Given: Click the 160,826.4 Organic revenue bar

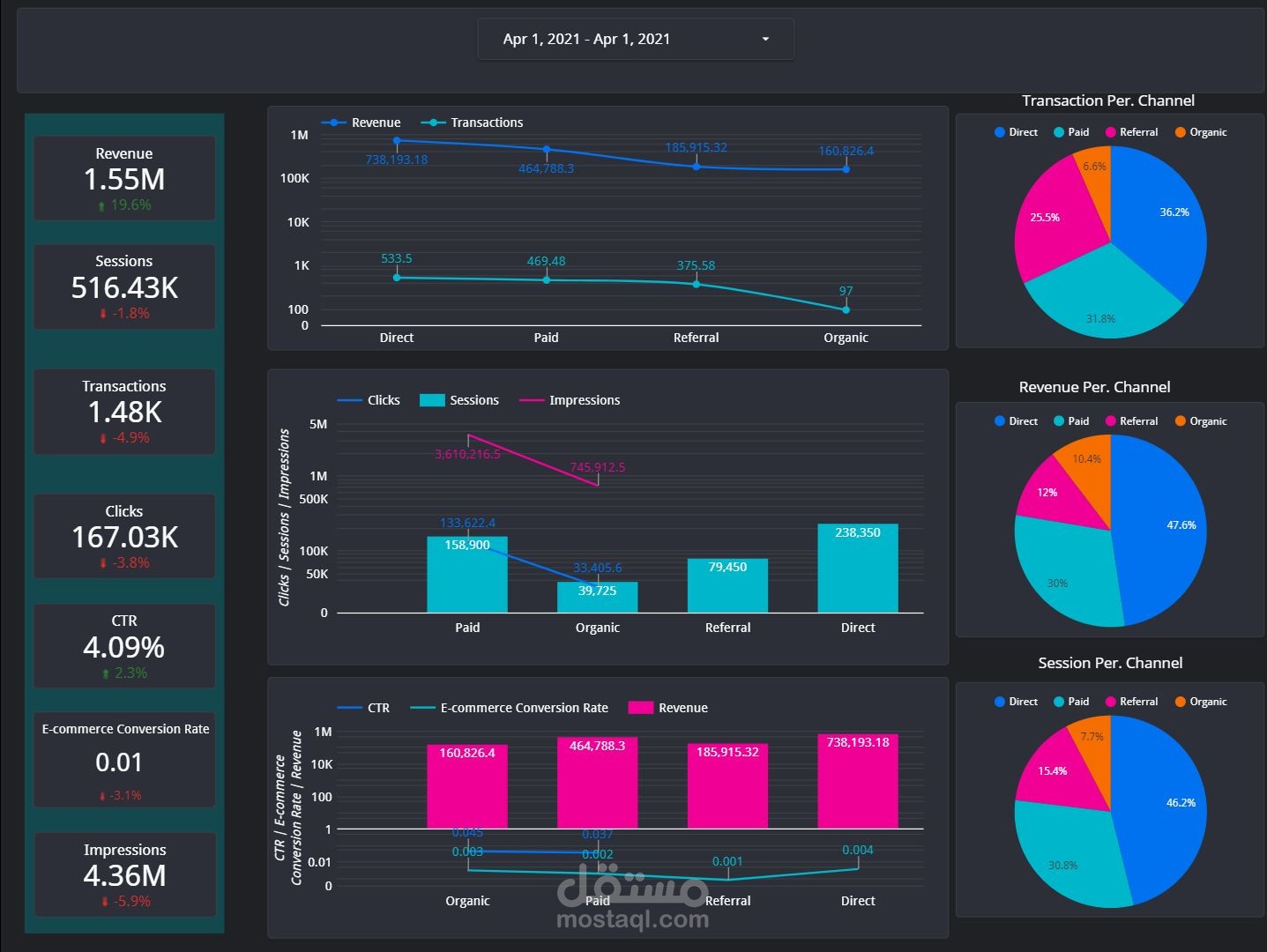Looking at the screenshot, I should (x=467, y=787).
